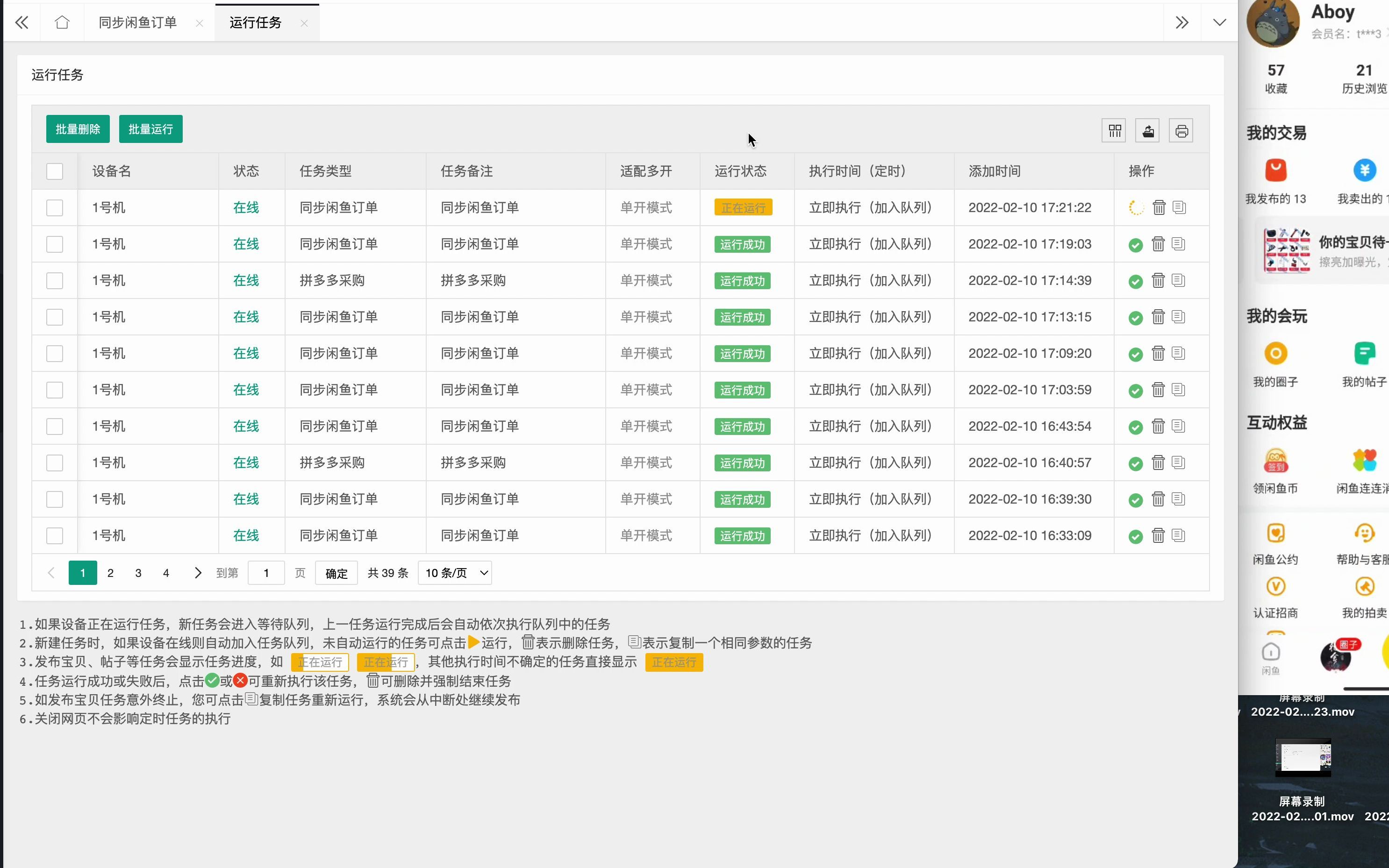Open 我发布的 in Xianyu panel
Image resolution: width=1389 pixels, height=868 pixels.
tap(1275, 182)
